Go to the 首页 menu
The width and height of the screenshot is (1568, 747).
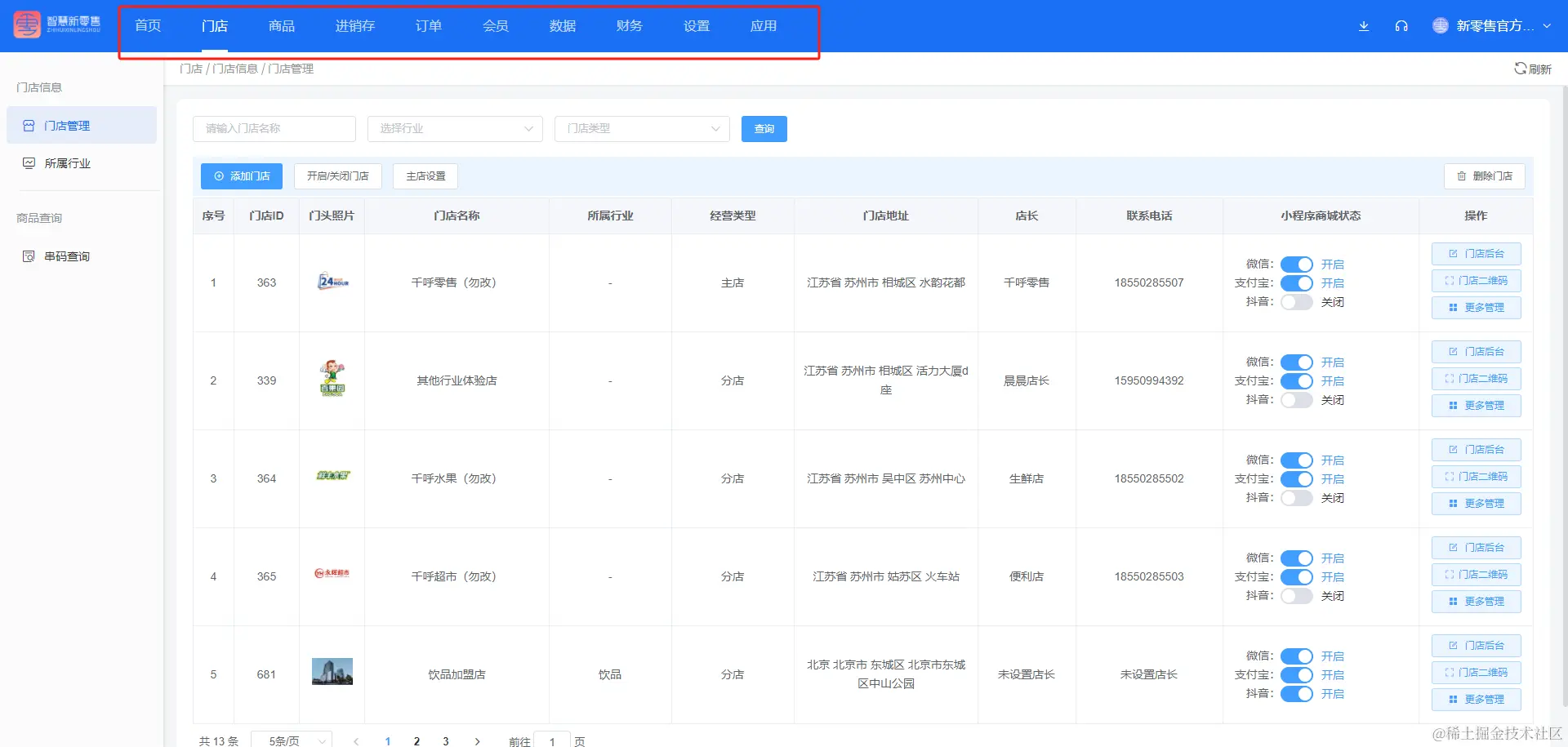click(148, 26)
